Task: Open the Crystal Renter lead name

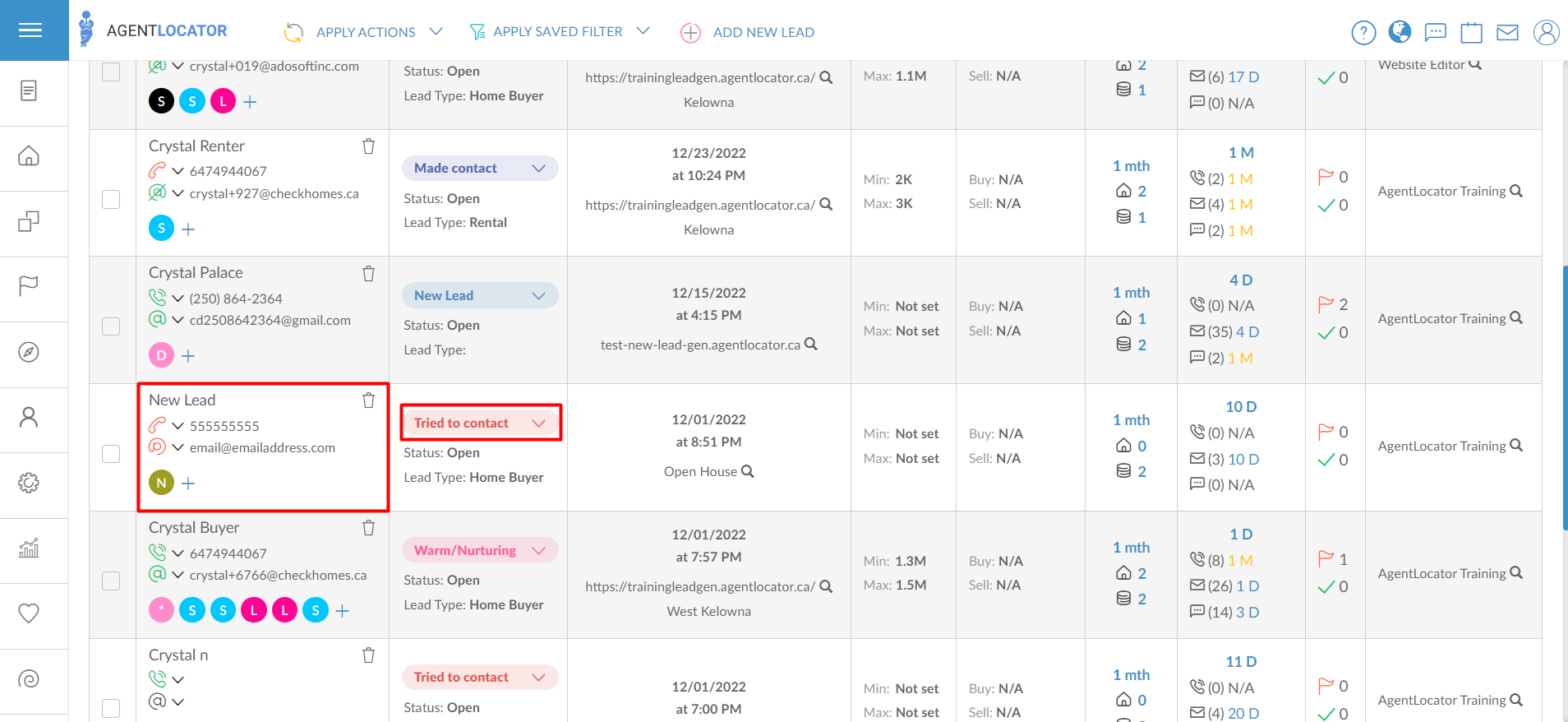Action: [196, 146]
